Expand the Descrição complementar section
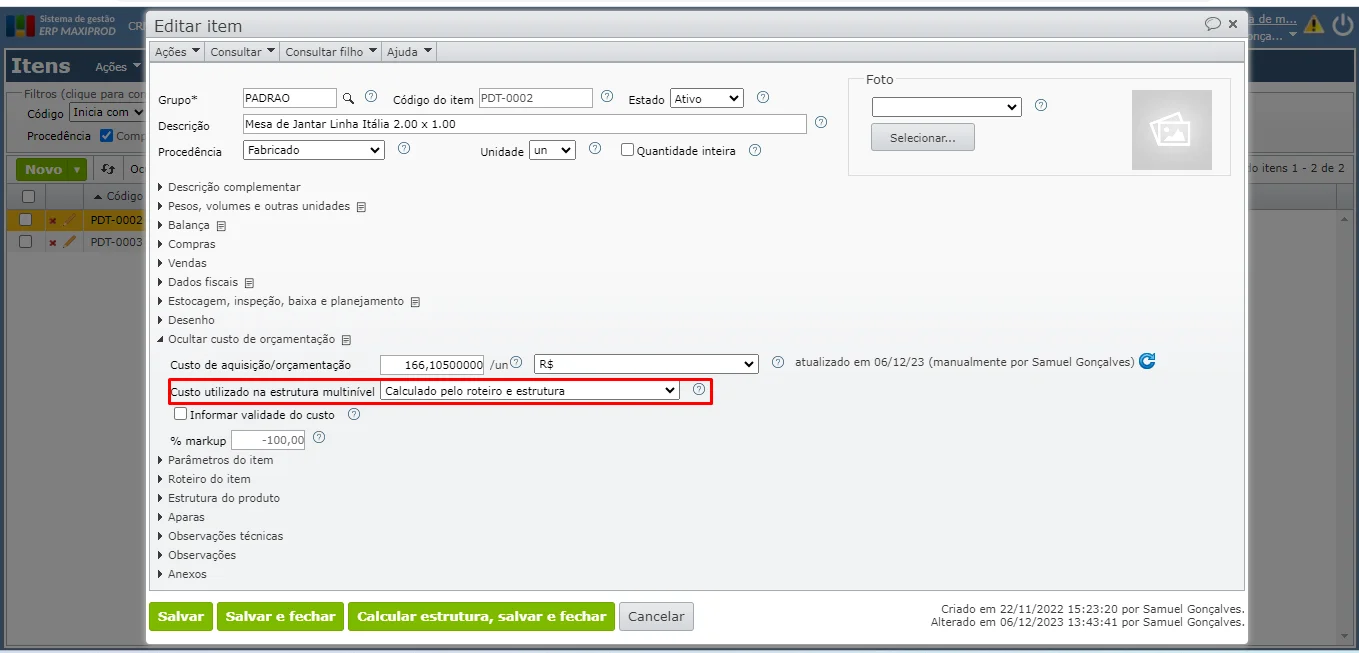Screen dimensions: 1359x653 (229, 187)
